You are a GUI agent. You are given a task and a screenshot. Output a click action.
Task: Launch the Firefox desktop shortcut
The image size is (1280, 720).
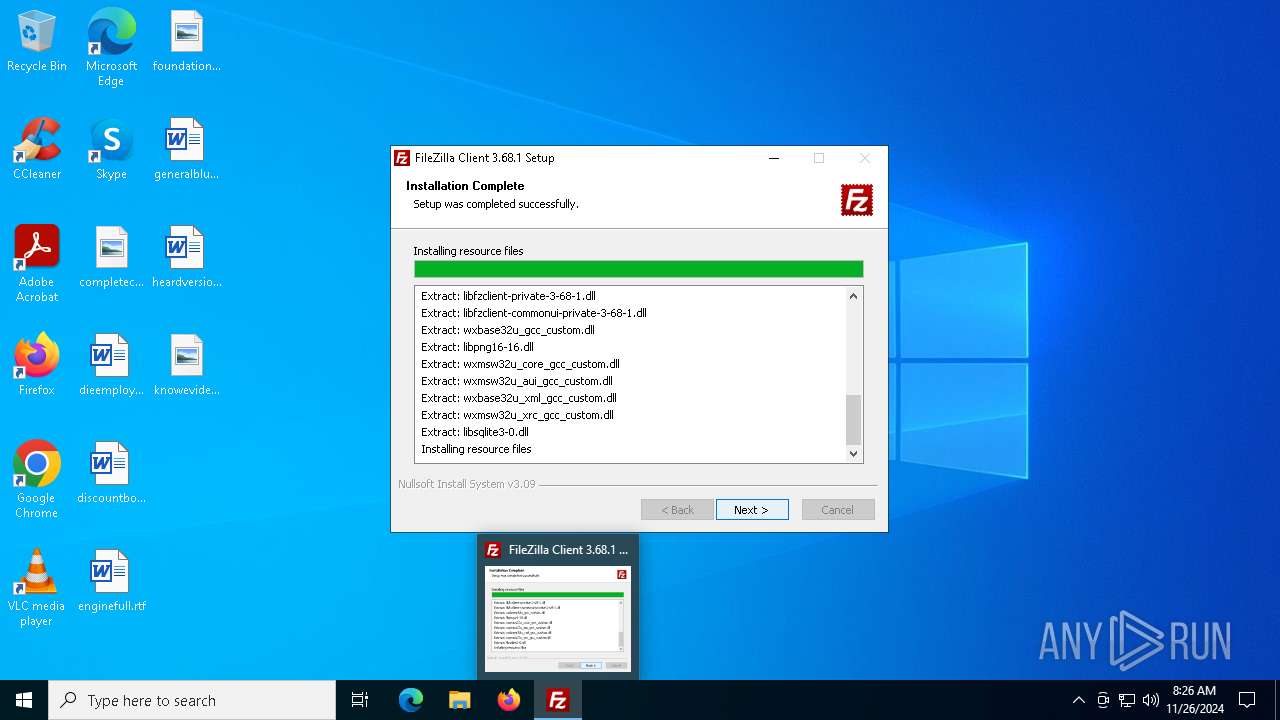(x=37, y=366)
